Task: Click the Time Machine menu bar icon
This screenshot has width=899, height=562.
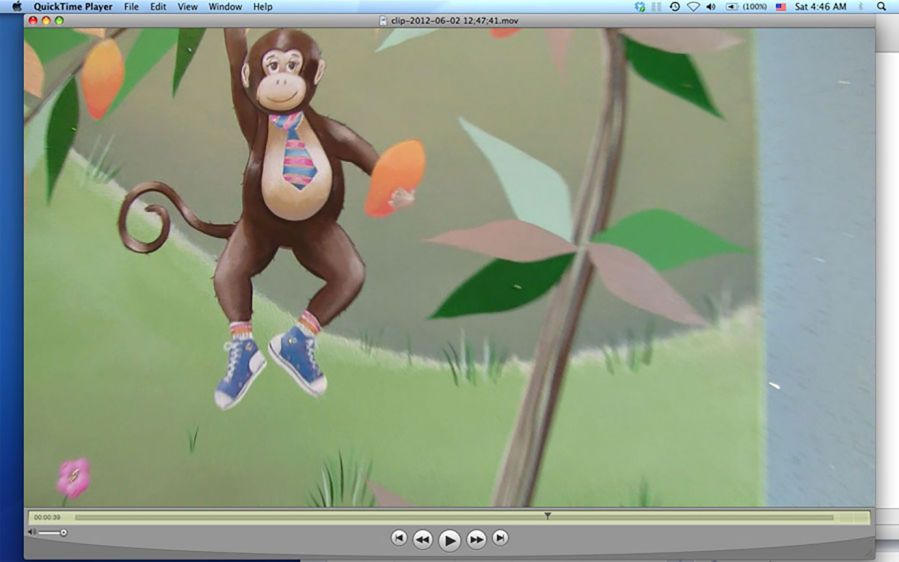Action: 674,7
